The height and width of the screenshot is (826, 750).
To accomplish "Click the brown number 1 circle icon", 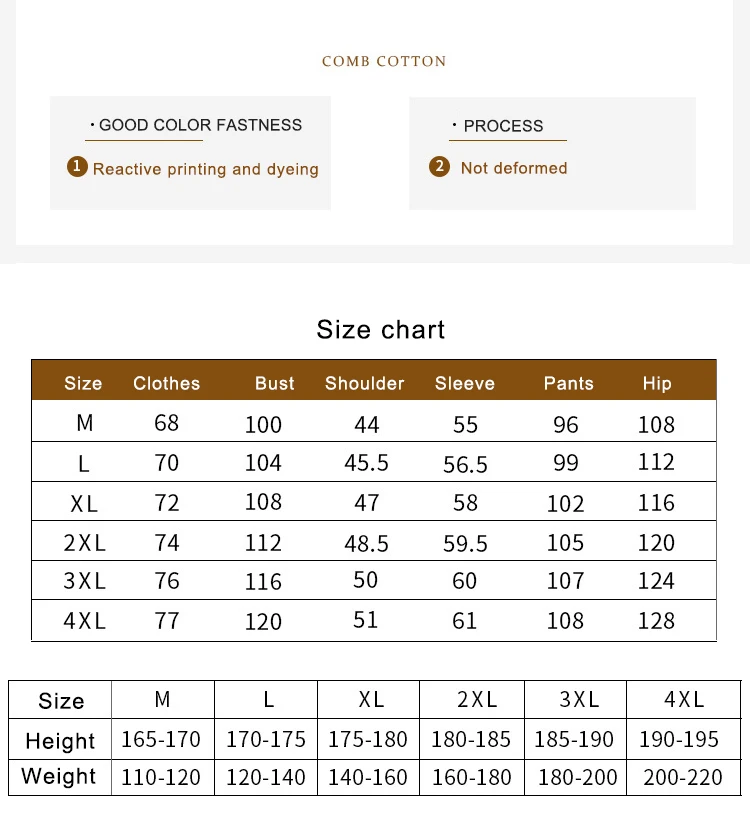I will pyautogui.click(x=77, y=167).
